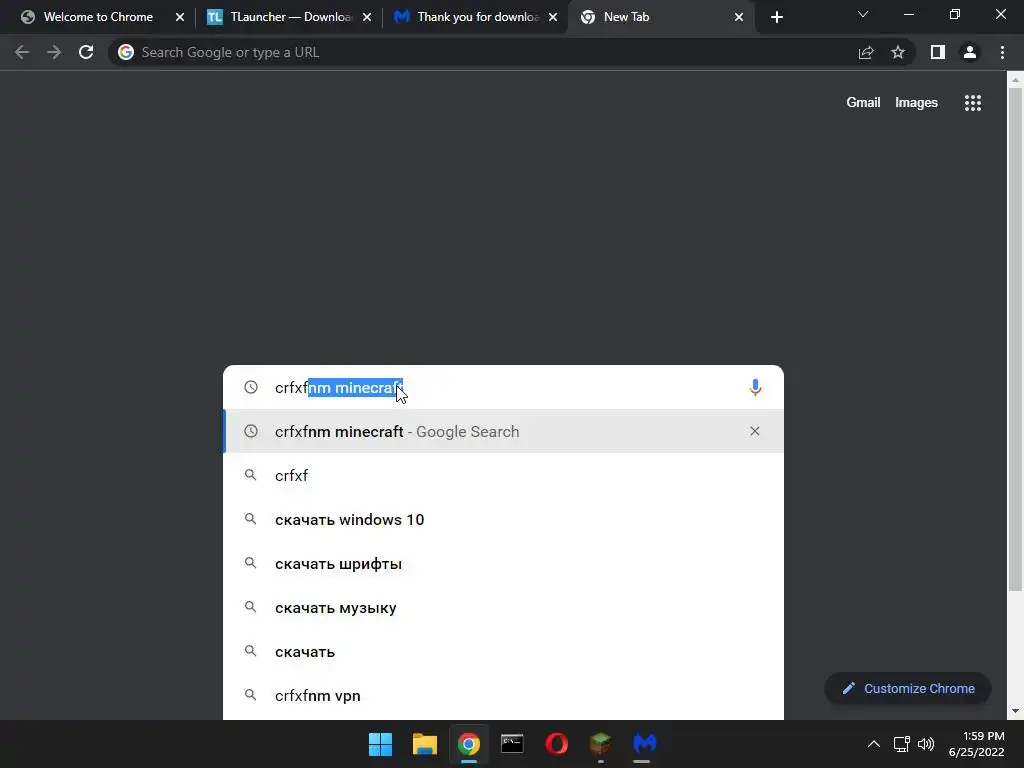Click the Google G icon in address bar
The width and height of the screenshot is (1024, 768).
(126, 52)
